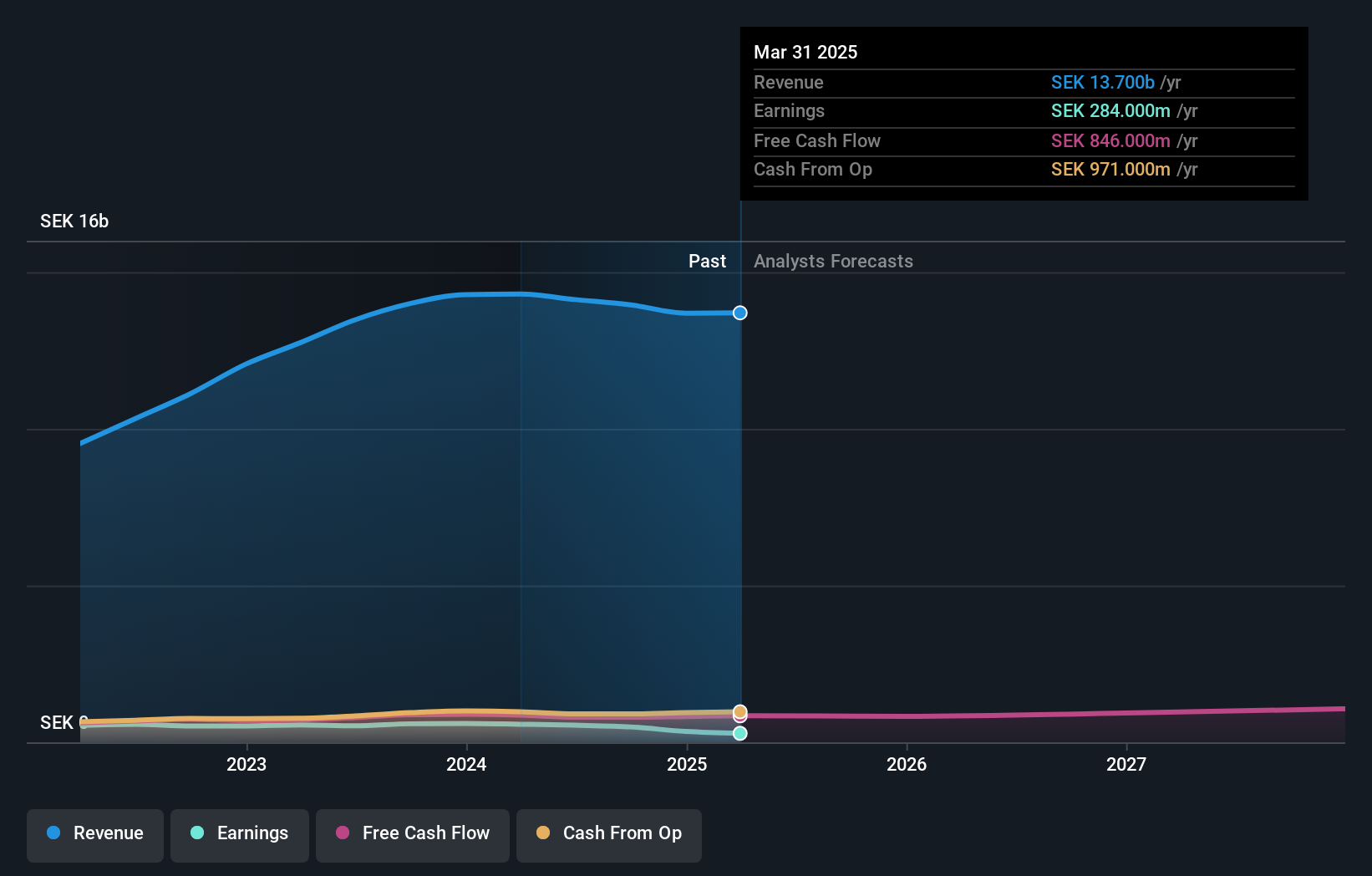Toggle the Earnings legend button
1372x876 pixels.
(240, 835)
